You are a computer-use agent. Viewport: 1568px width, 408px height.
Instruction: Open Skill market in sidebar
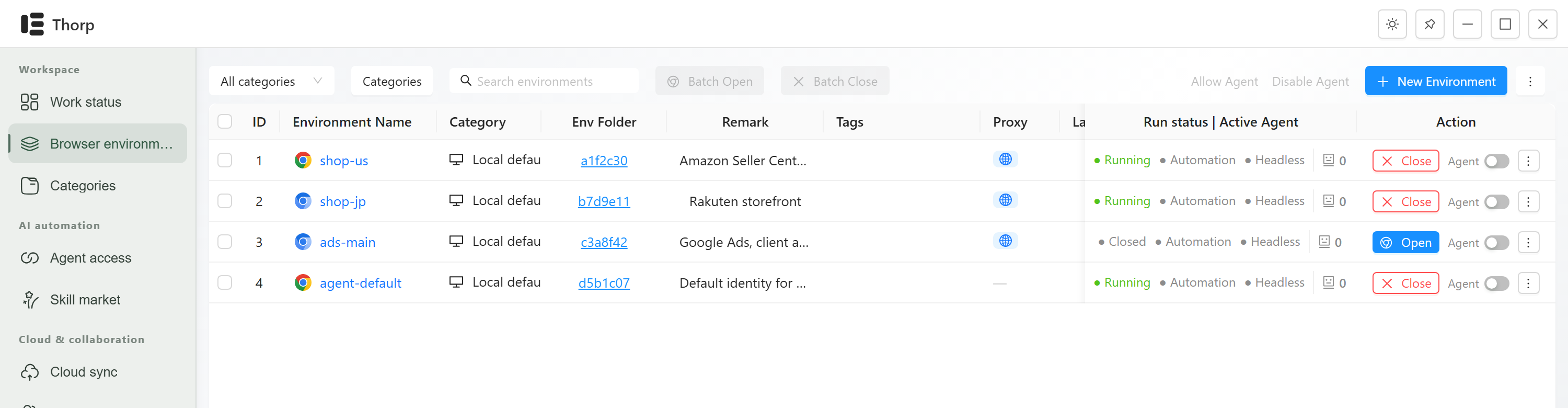97,300
